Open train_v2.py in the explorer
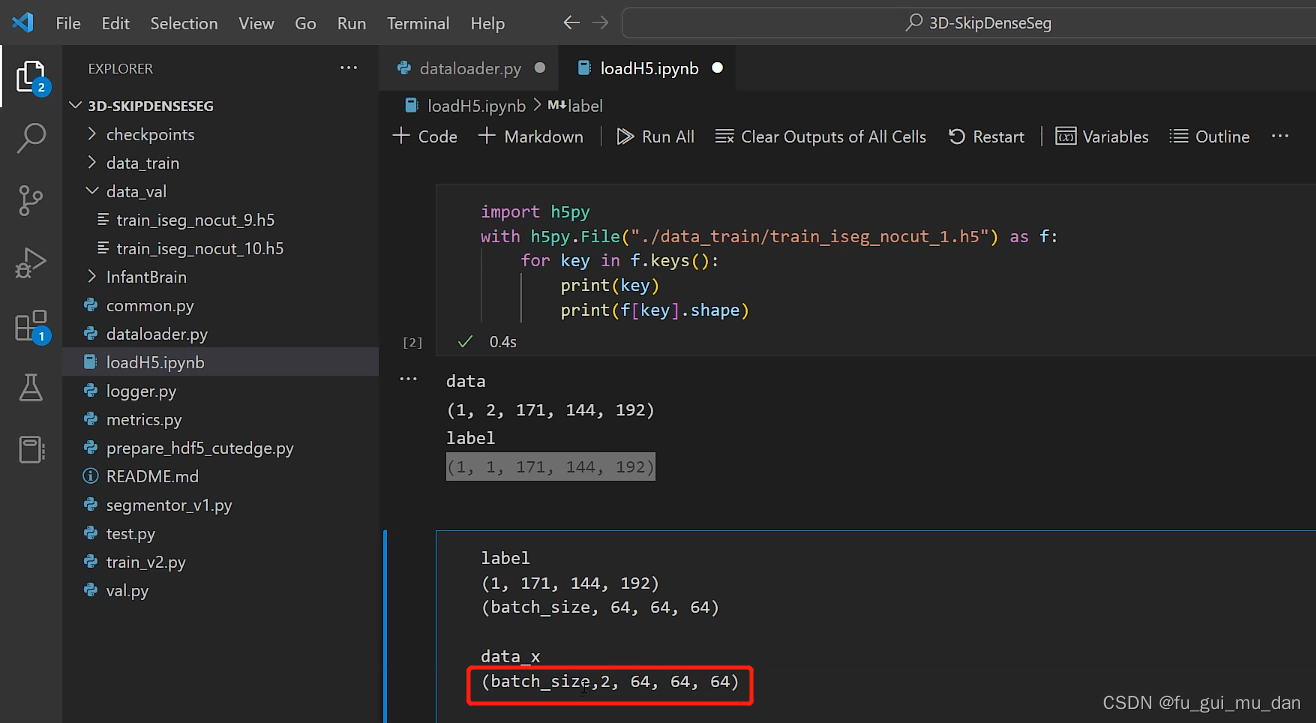Screen dimensions: 1316x723 [146, 562]
